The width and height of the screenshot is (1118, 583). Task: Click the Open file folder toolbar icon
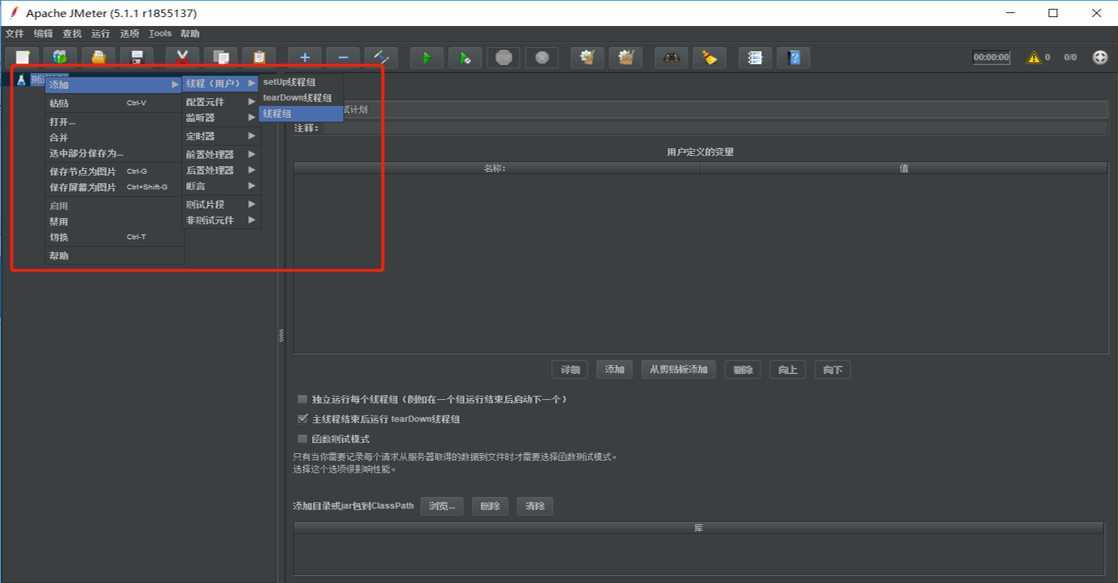click(98, 58)
